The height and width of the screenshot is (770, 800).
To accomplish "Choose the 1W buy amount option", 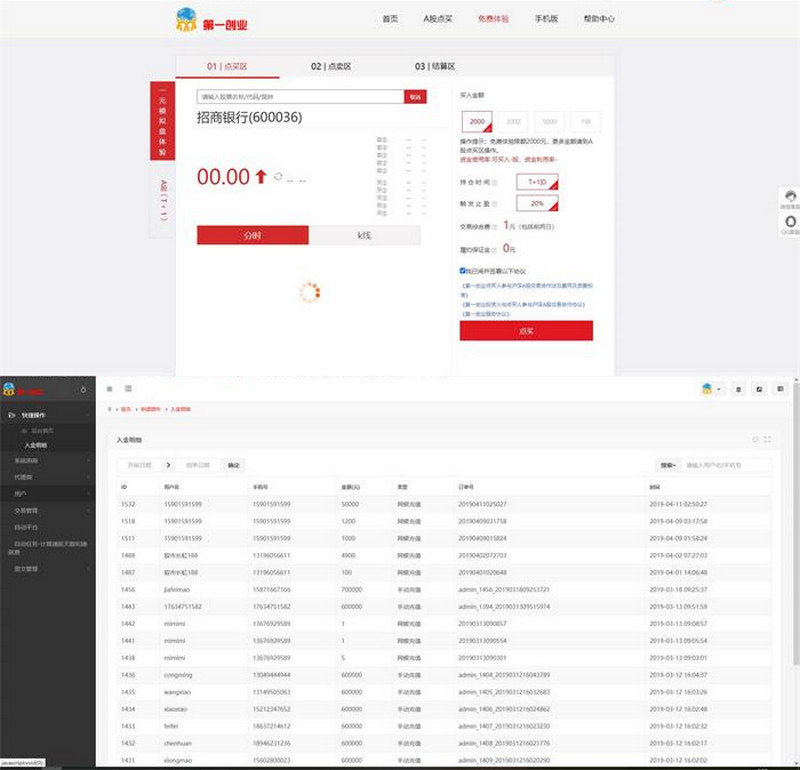I will (x=585, y=121).
